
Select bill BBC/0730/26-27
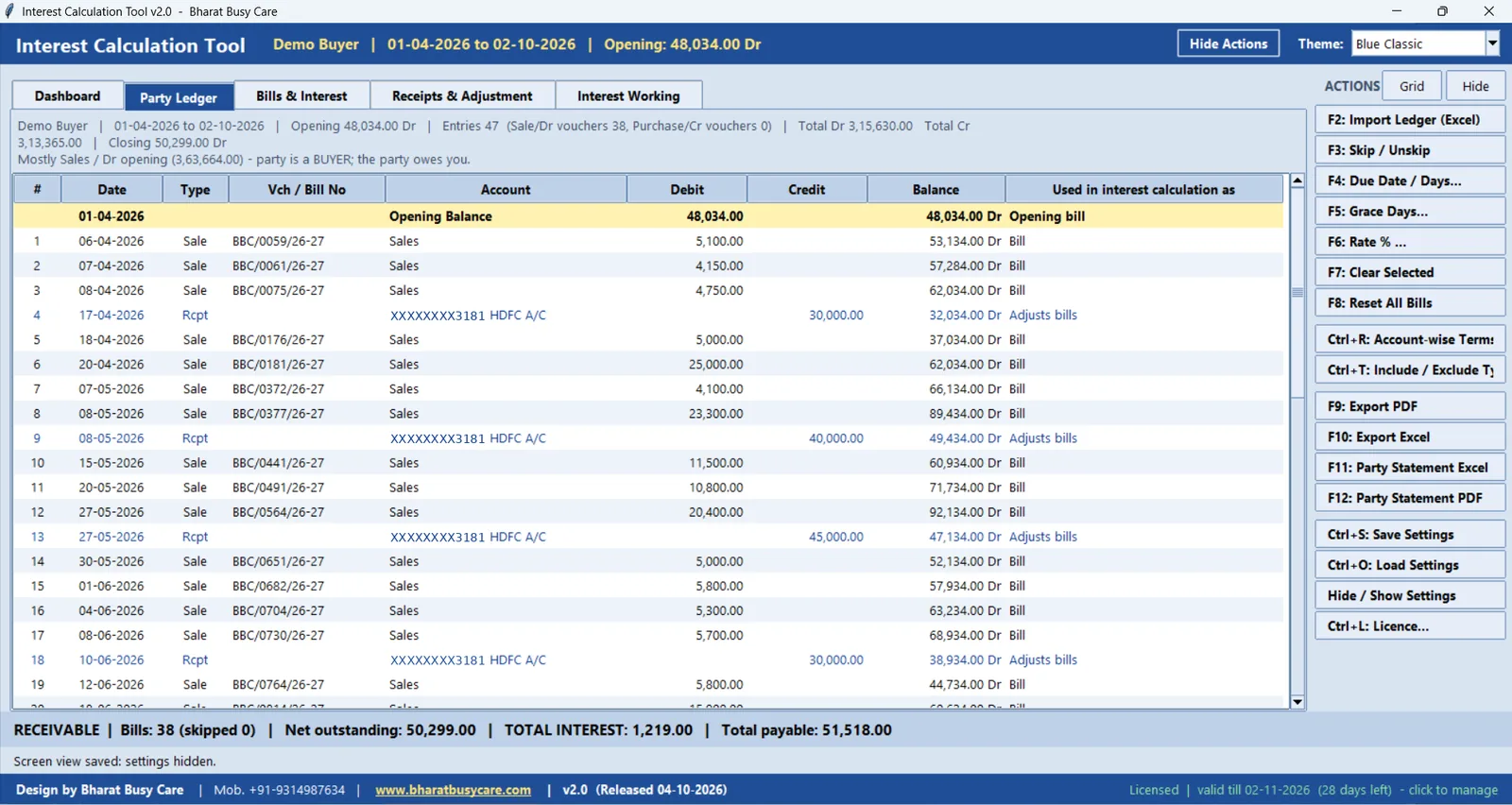tap(649, 635)
